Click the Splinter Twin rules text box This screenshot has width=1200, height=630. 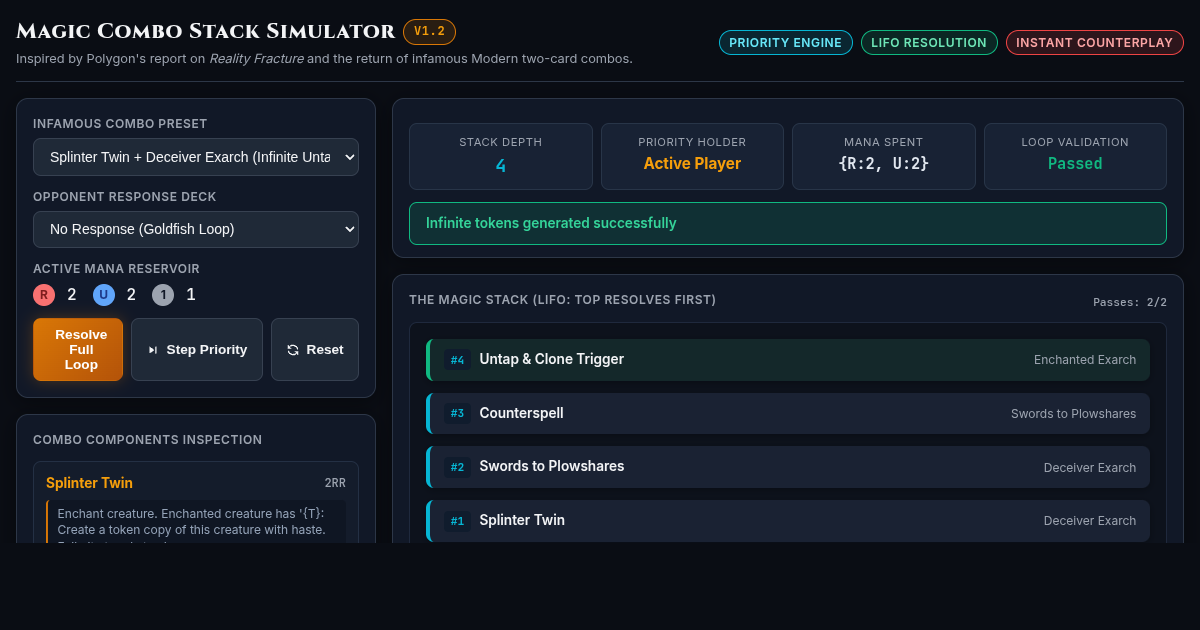tap(196, 522)
